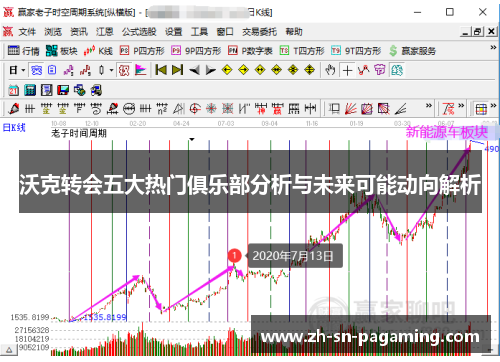Click the computer connection icon

click(96, 90)
